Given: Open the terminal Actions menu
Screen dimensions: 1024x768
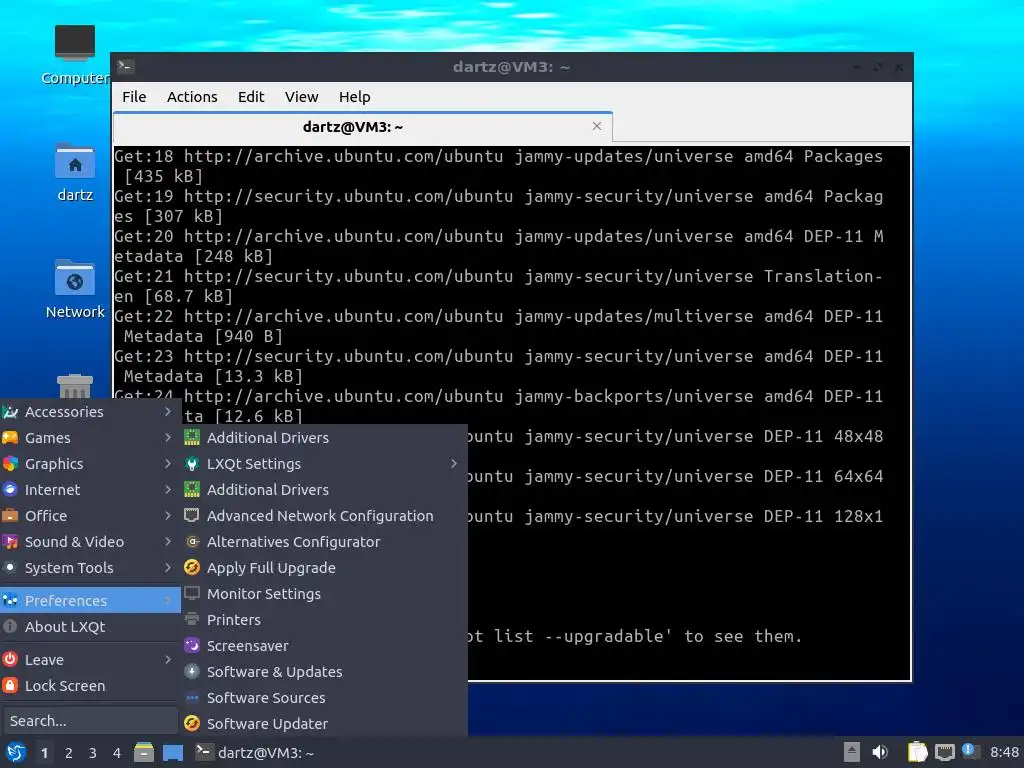Looking at the screenshot, I should coord(192,97).
